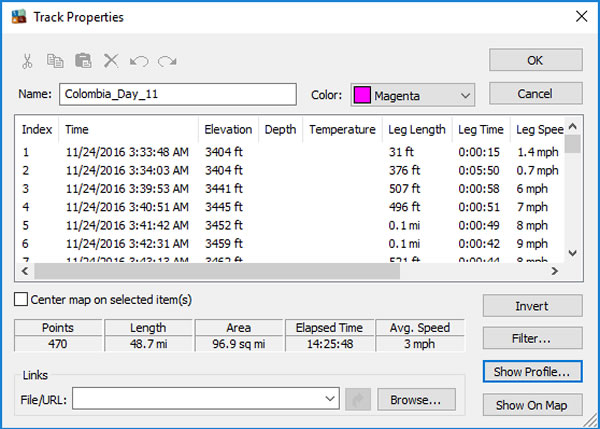600x429 pixels.
Task: Sort by the Time column header
Action: pyautogui.click(x=129, y=129)
